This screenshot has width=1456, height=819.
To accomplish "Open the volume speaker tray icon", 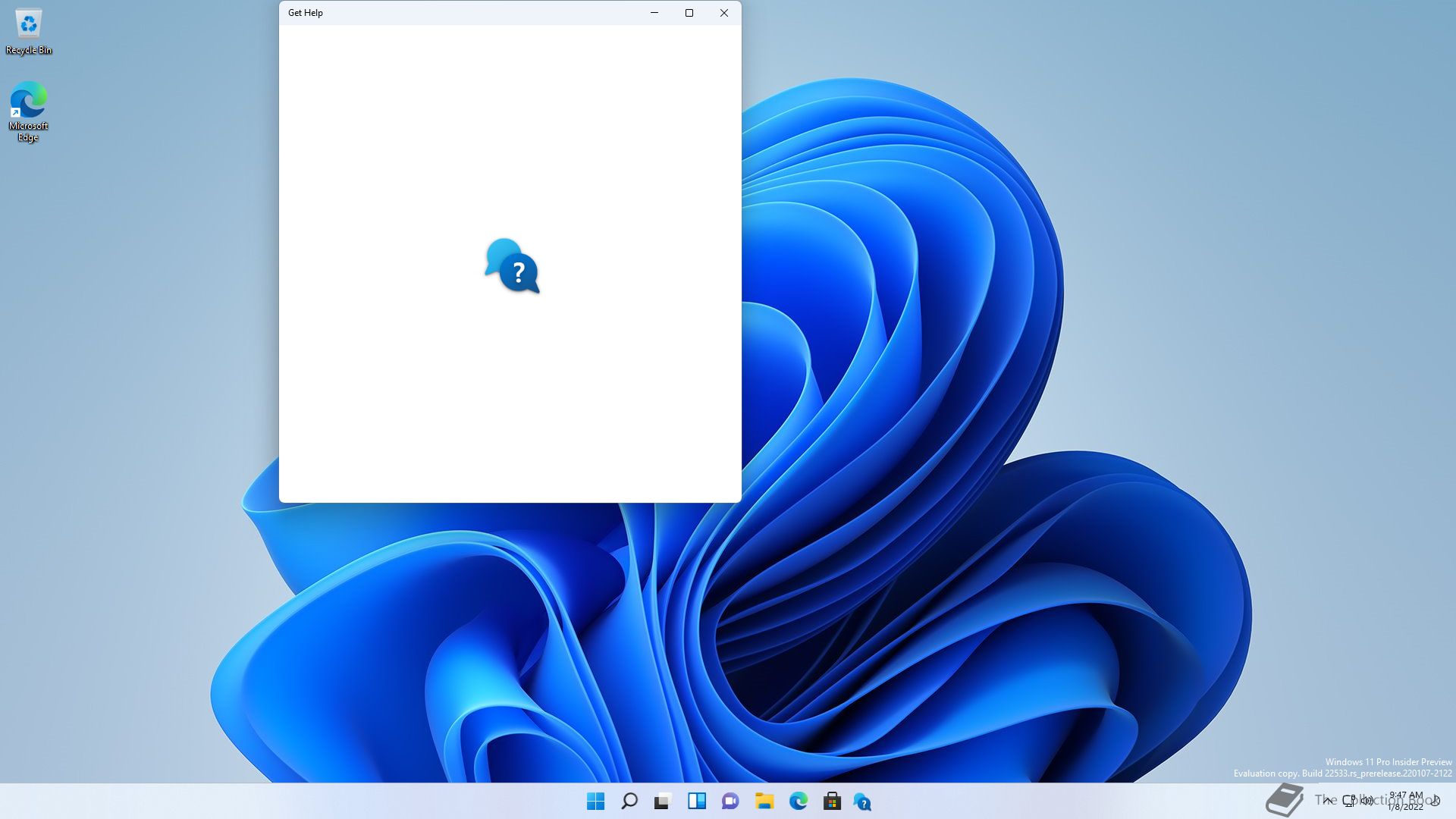I will tap(1367, 801).
